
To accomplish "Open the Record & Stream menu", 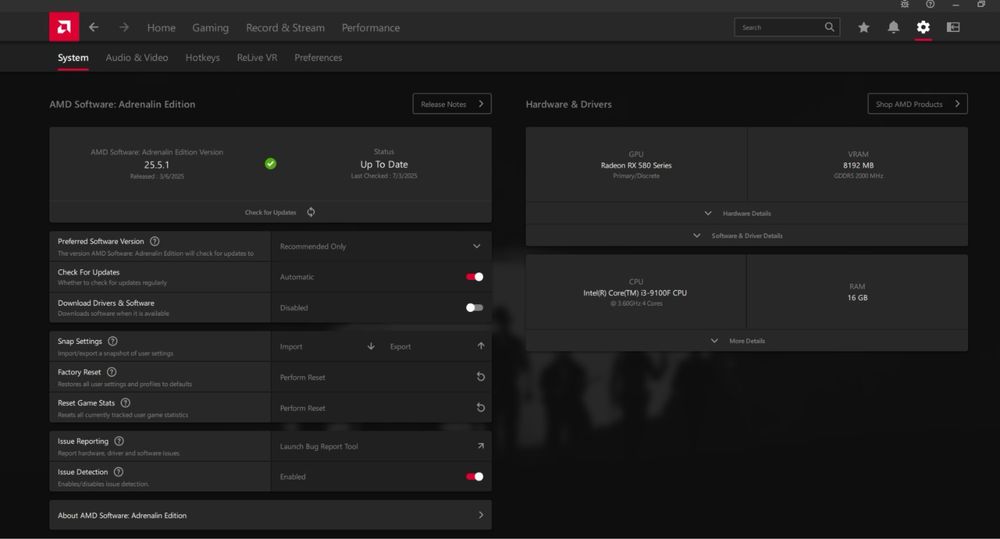I will (x=285, y=27).
